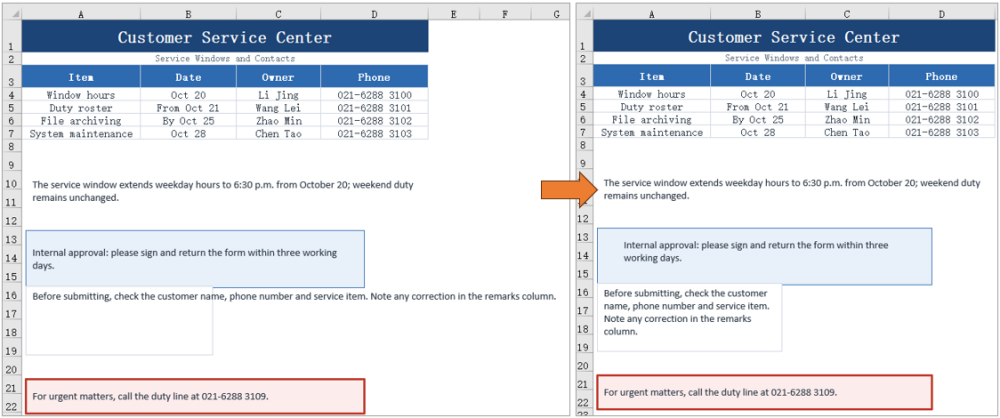1000x418 pixels.
Task: Click 'System maintenance' cell in right spreadsheet
Action: [651, 132]
